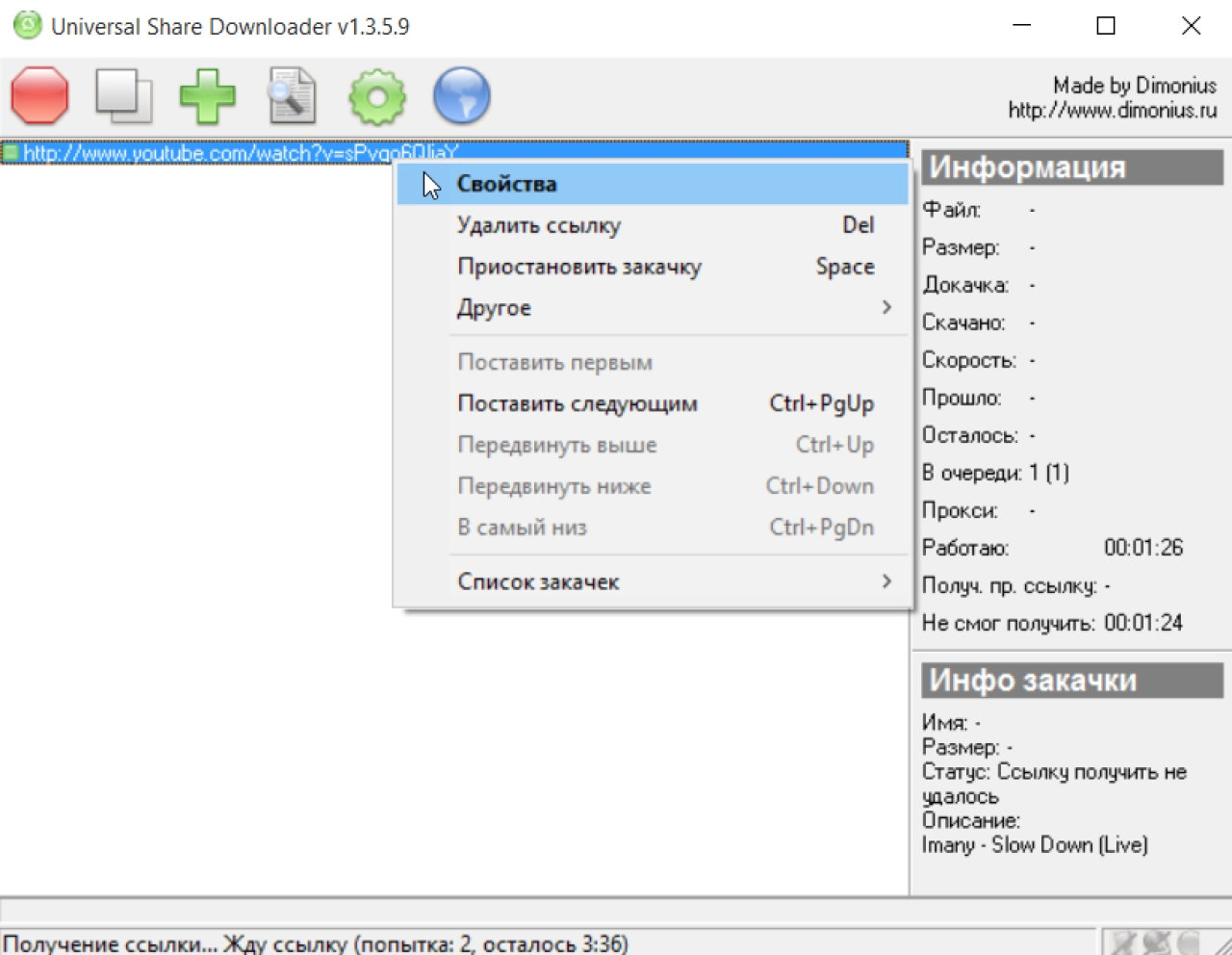Screen dimensions: 1232x955
Task: Click В очереди value 1 (1)
Action: click(x=1049, y=473)
